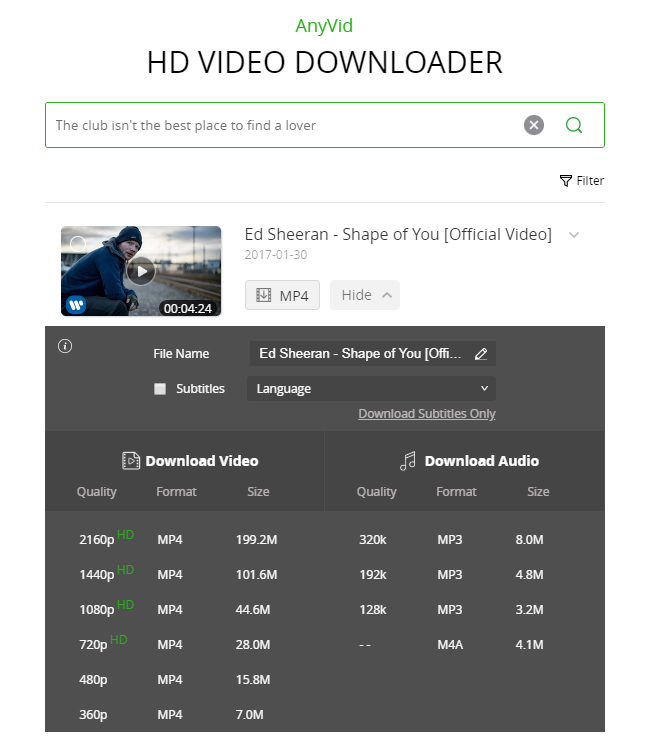The height and width of the screenshot is (747, 650).
Task: Play the video thumbnail preview
Action: [141, 271]
